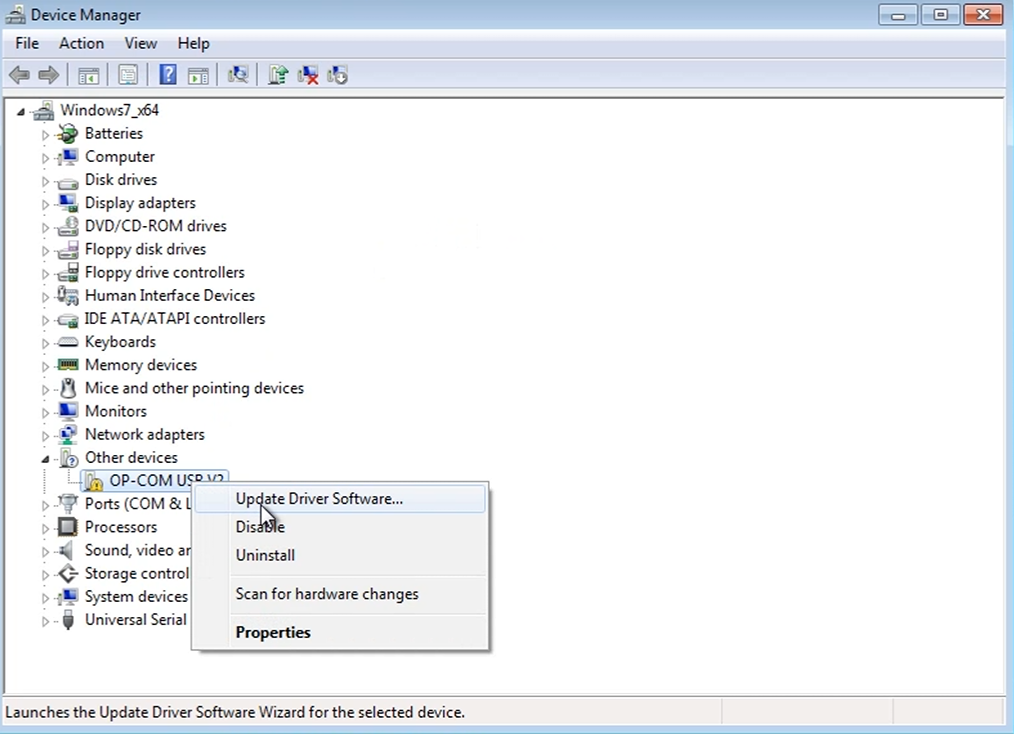Choose Disable from the context menu
Image resolution: width=1014 pixels, height=734 pixels.
point(339,527)
